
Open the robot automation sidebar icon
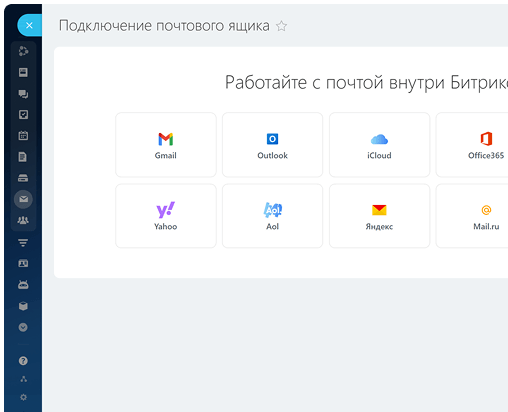pyautogui.click(x=23, y=285)
